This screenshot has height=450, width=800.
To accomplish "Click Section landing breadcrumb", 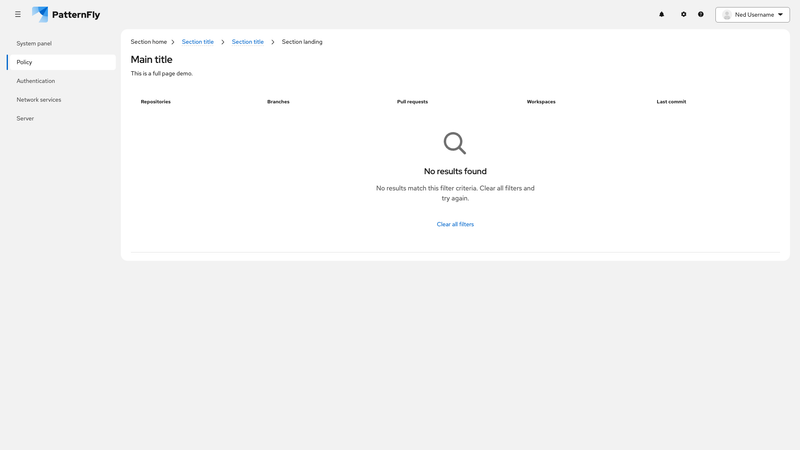I will [302, 42].
